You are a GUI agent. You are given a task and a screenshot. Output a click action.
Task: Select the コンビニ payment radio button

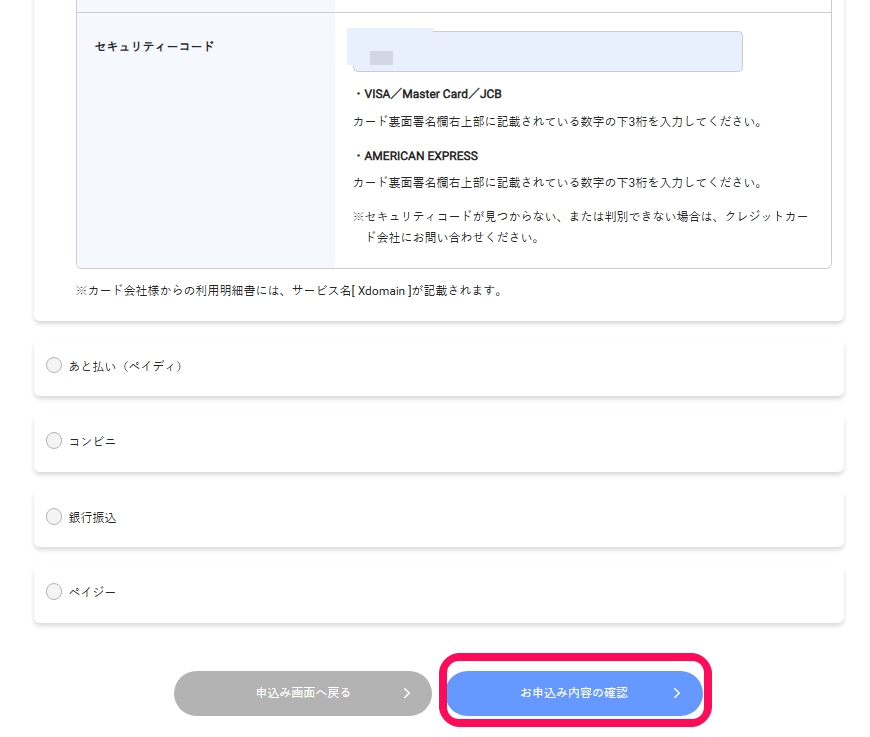pos(54,440)
